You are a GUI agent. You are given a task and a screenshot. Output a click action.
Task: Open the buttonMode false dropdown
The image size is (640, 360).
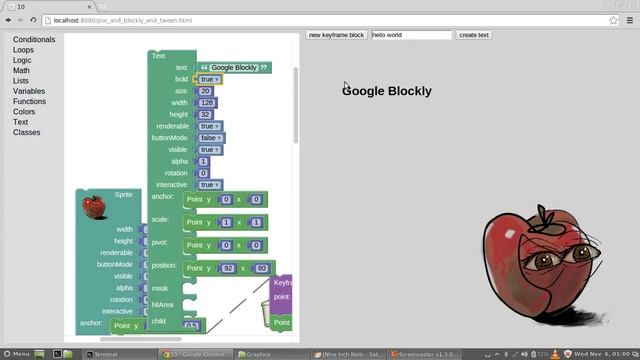pos(211,138)
